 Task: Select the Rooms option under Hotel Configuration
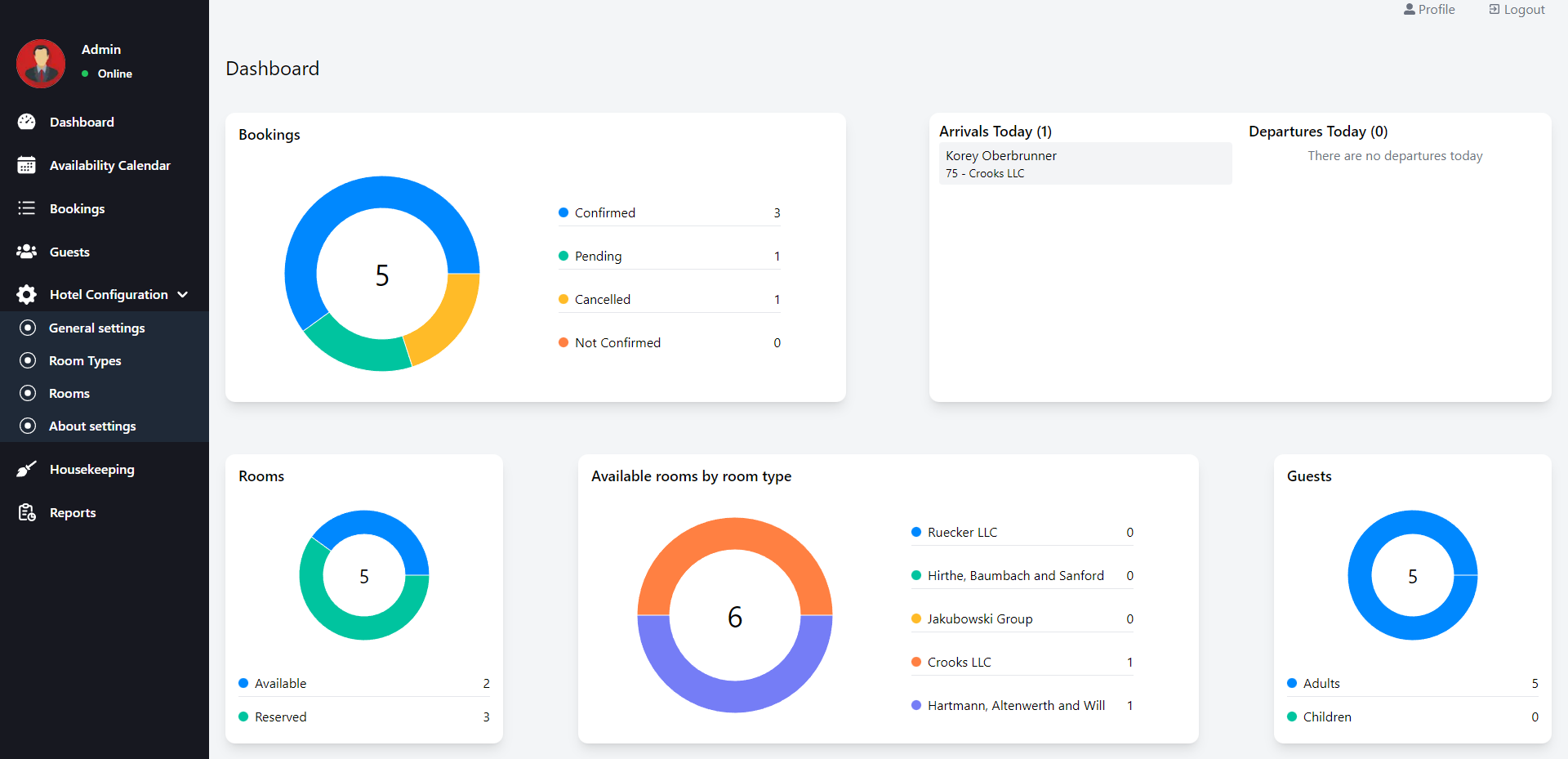tap(69, 393)
